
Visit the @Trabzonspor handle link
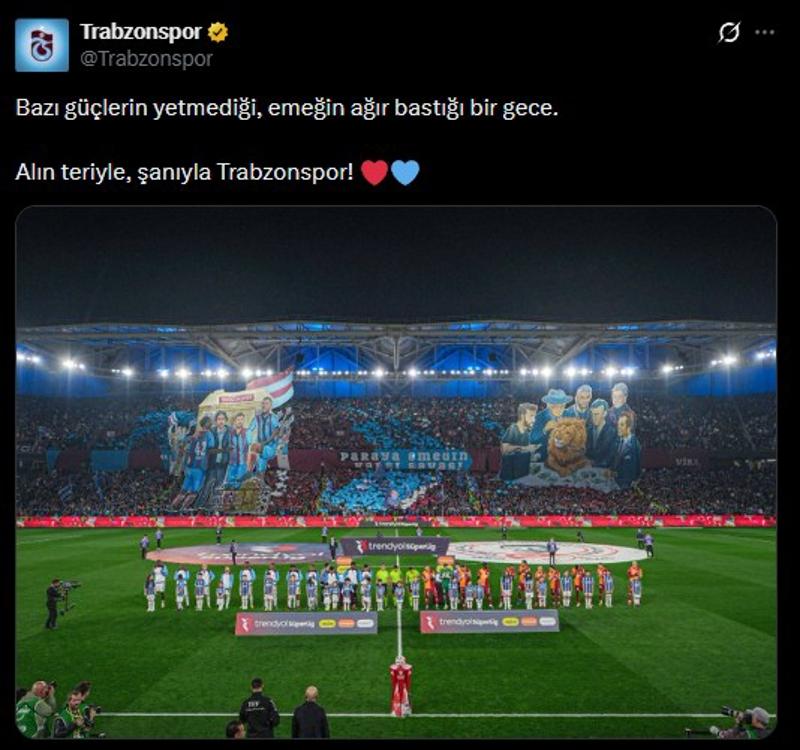point(146,59)
